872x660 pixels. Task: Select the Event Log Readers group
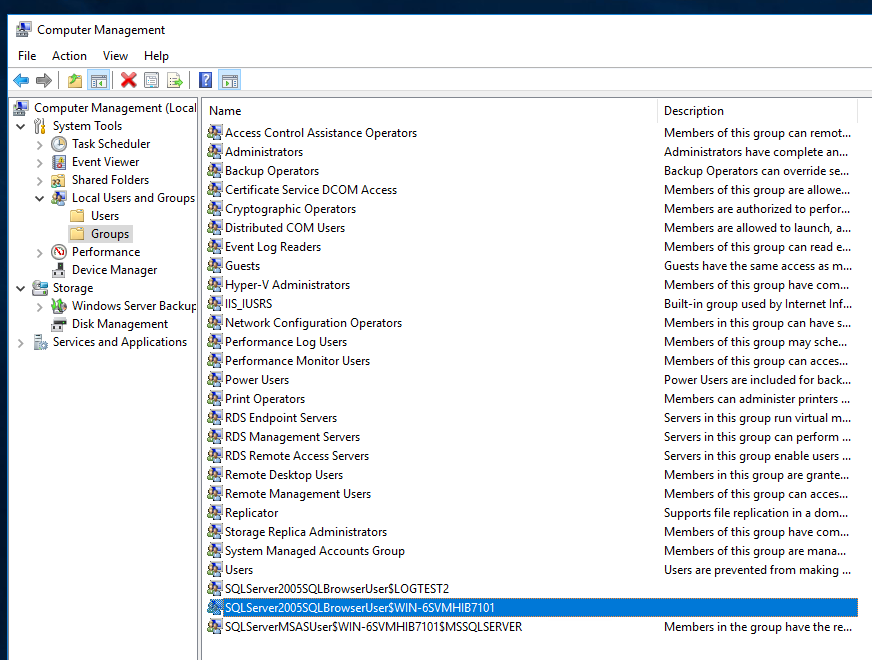[273, 246]
